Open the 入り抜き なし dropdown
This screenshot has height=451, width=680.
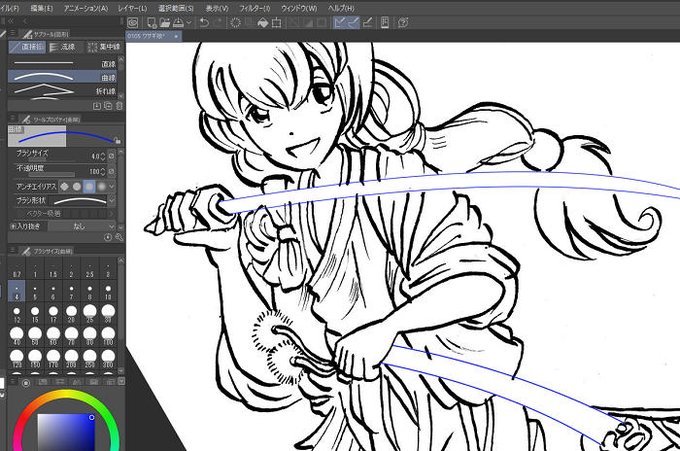pyautogui.click(x=82, y=226)
